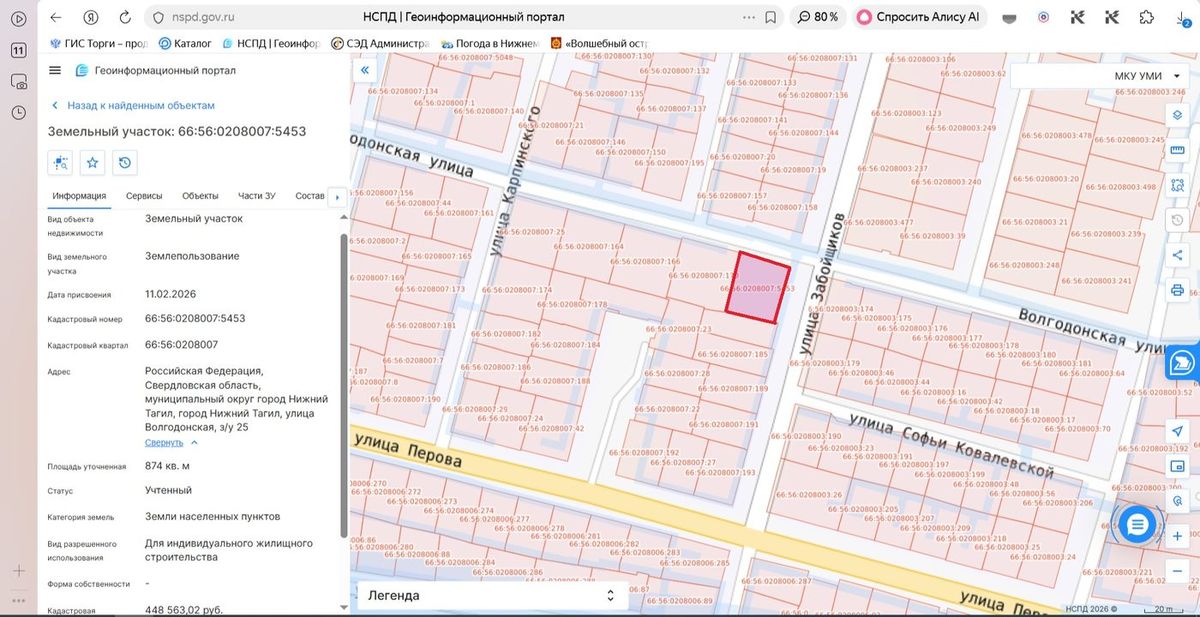Go back with browser arrow
The height and width of the screenshot is (617, 1200).
(55, 17)
